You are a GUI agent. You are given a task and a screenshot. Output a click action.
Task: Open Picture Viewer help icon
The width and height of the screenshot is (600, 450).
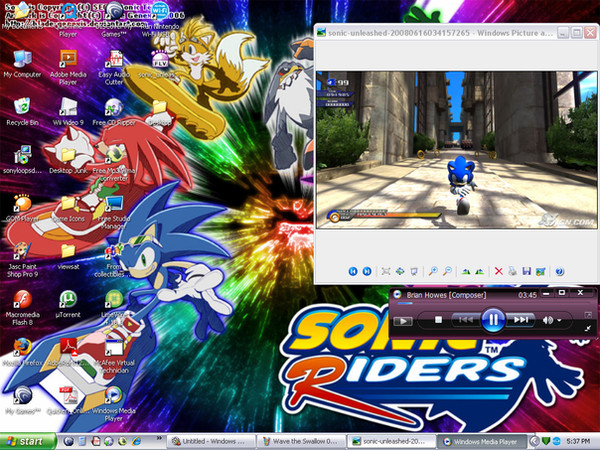[559, 271]
